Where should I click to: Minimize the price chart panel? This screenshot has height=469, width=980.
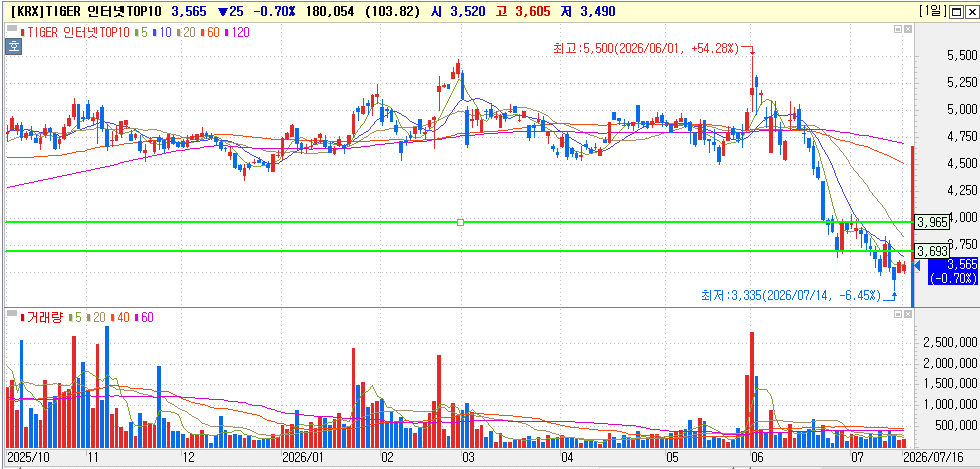(x=898, y=29)
